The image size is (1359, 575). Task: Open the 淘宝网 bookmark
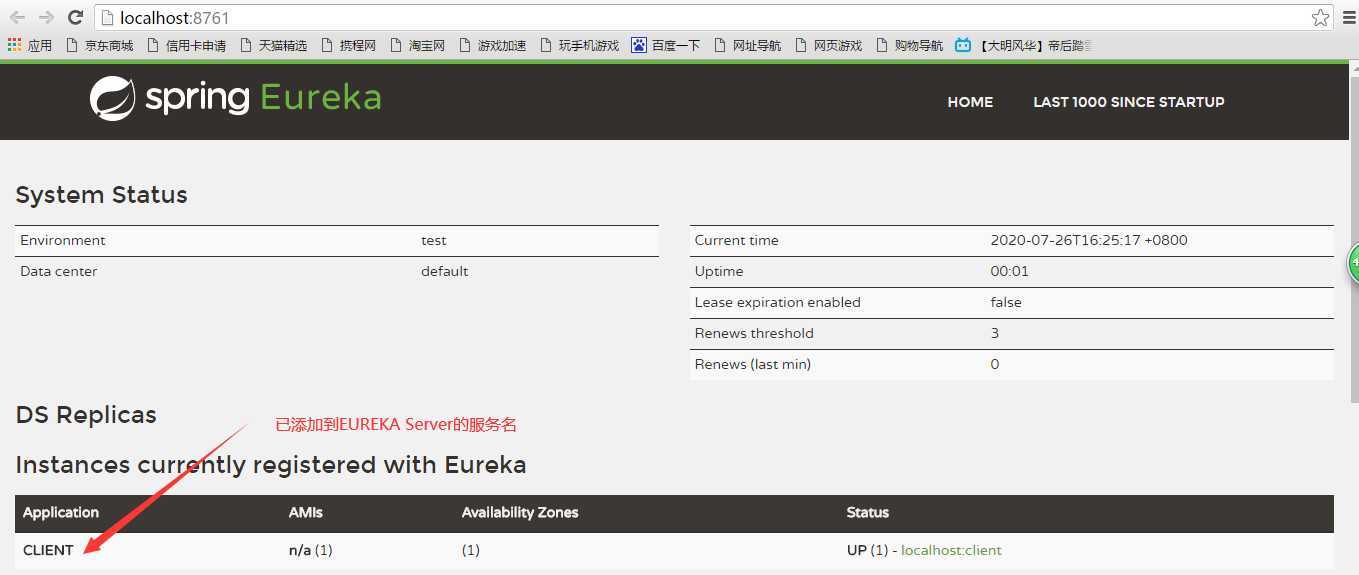click(x=418, y=45)
